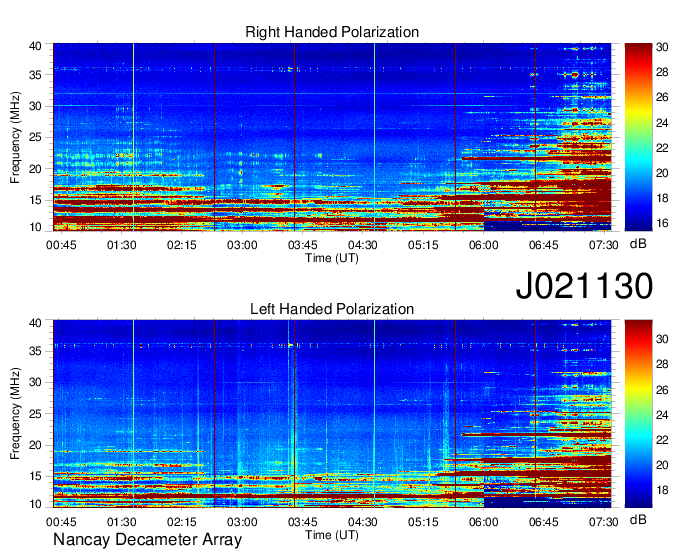Click the 10 frequency tick on lower plot
This screenshot has height=552, width=680.
click(x=36, y=504)
